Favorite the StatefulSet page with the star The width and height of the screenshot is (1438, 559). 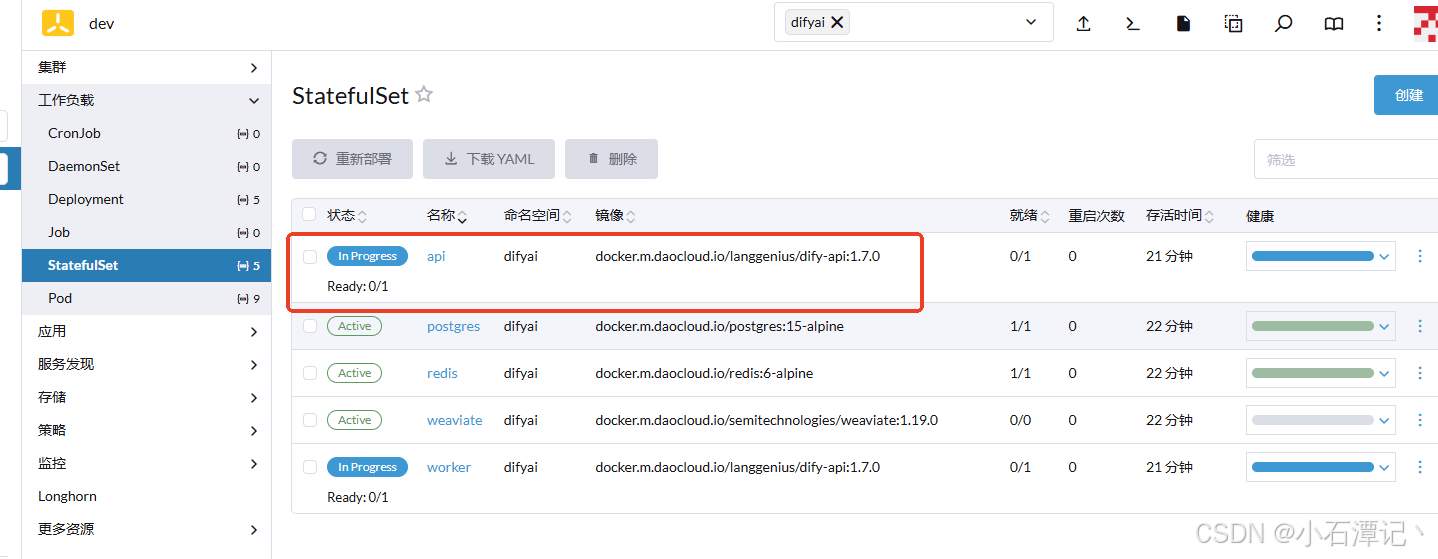424,95
